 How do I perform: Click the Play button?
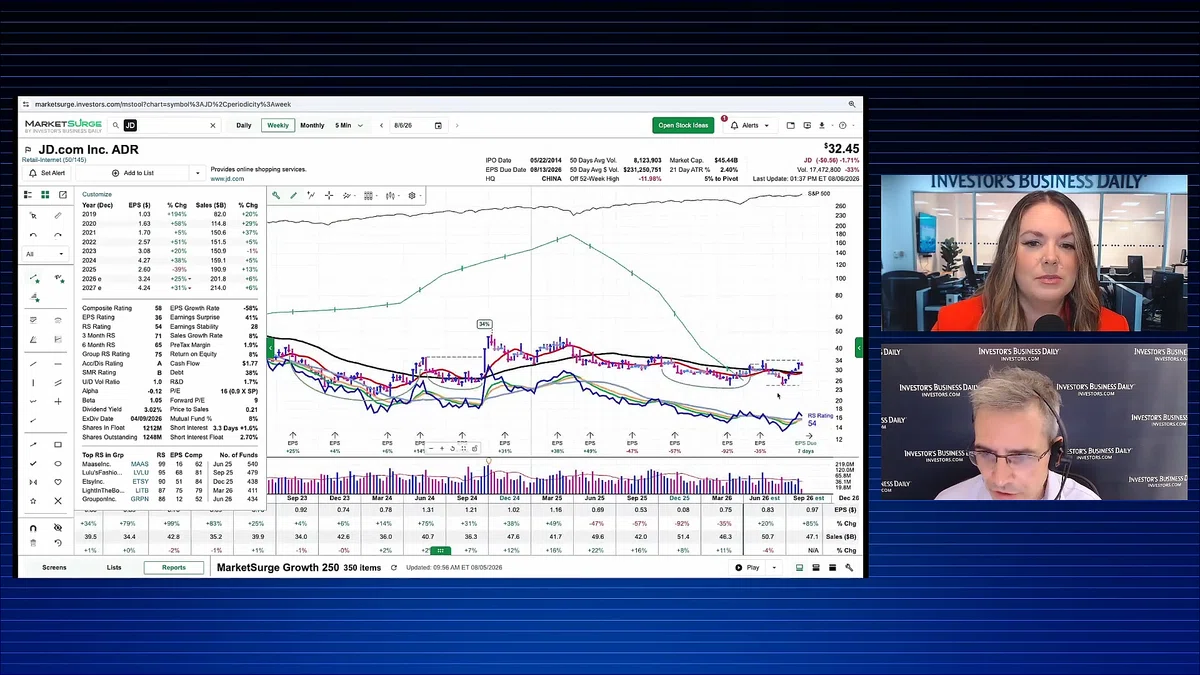tap(747, 567)
